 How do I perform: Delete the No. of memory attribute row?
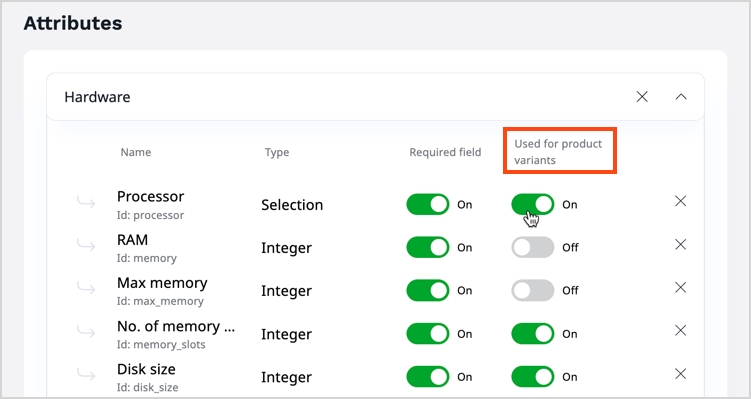(681, 331)
